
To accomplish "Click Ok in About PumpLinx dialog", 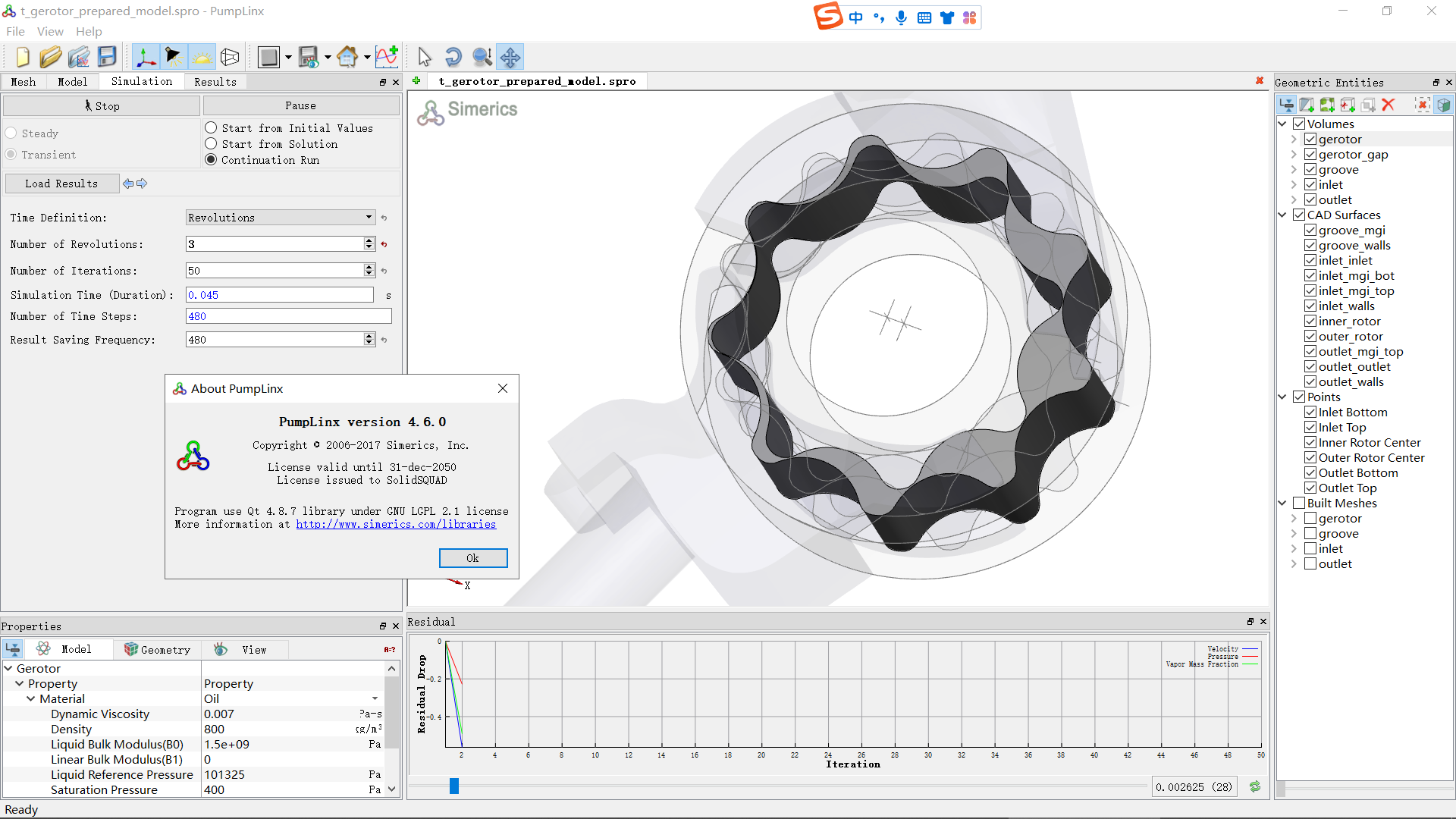I will [x=473, y=558].
